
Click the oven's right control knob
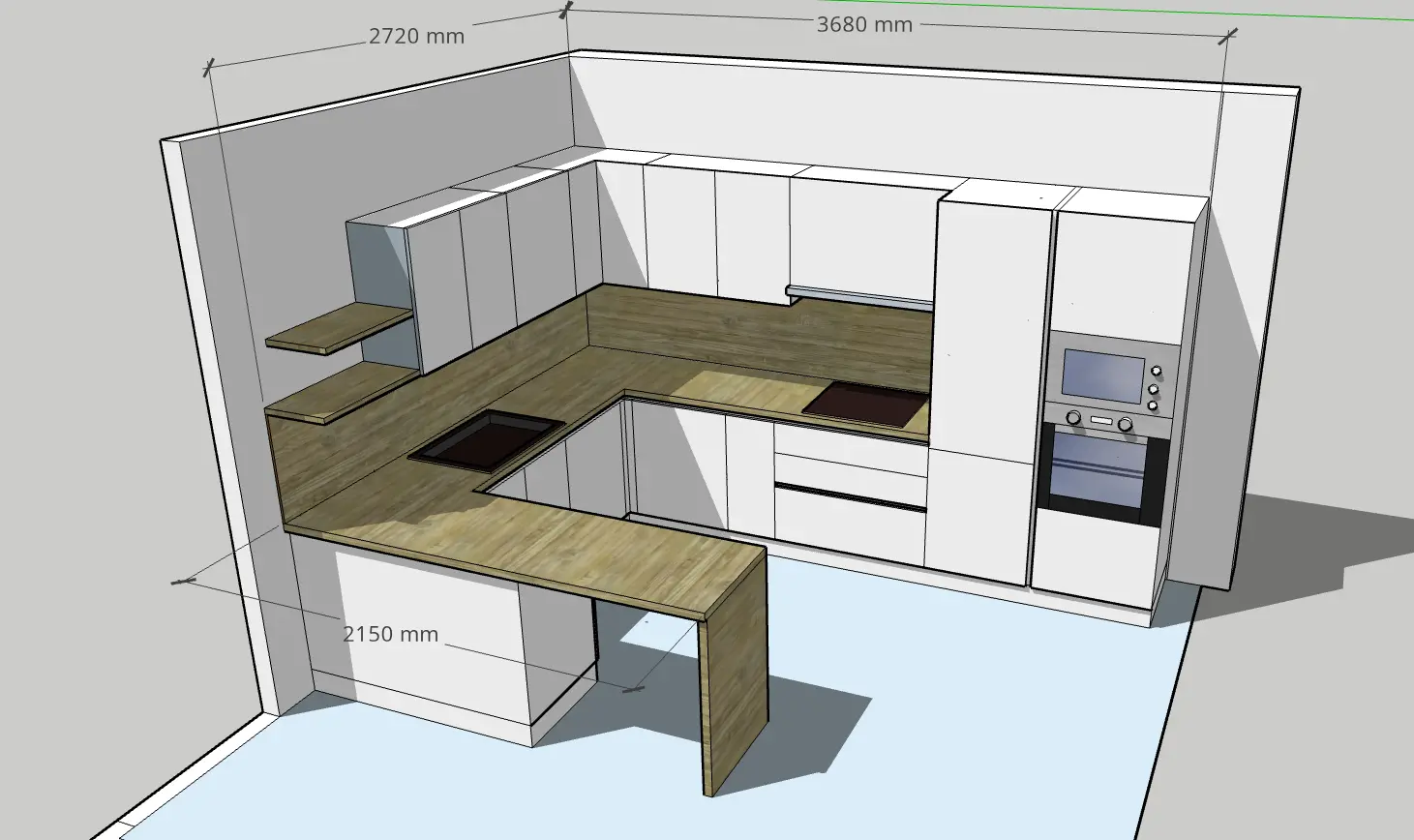(x=1125, y=424)
